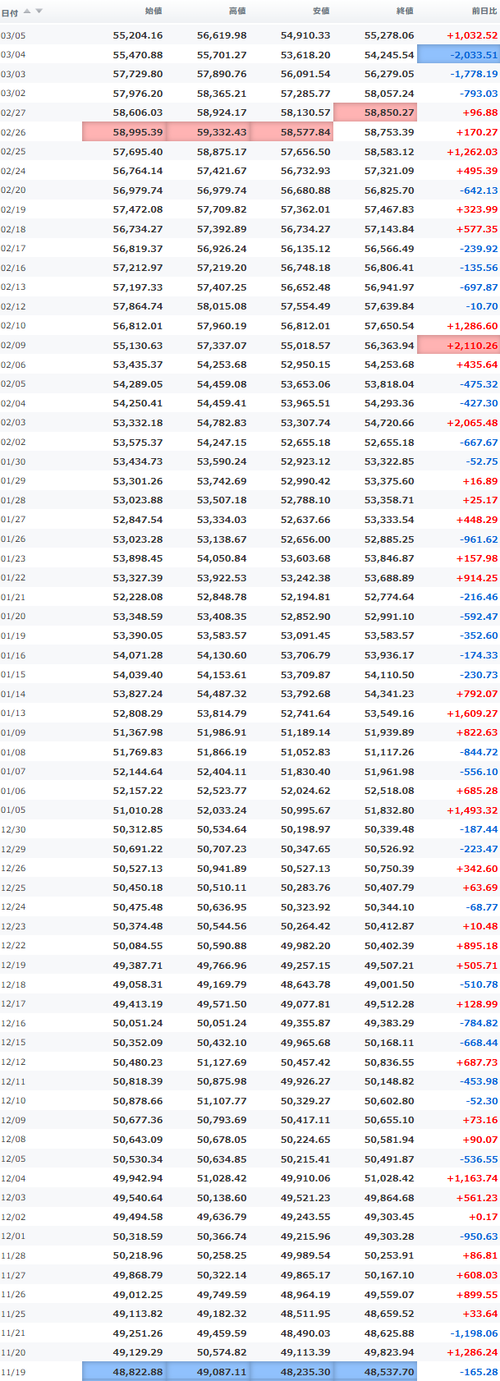The image size is (500, 1381).
Task: Click the -1,198.06 change value on 11/21
Action: pyautogui.click(x=470, y=1333)
